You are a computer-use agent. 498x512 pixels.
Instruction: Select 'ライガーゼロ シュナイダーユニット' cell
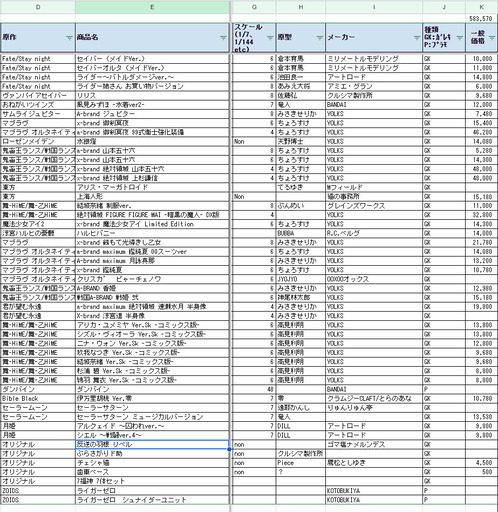pos(152,500)
